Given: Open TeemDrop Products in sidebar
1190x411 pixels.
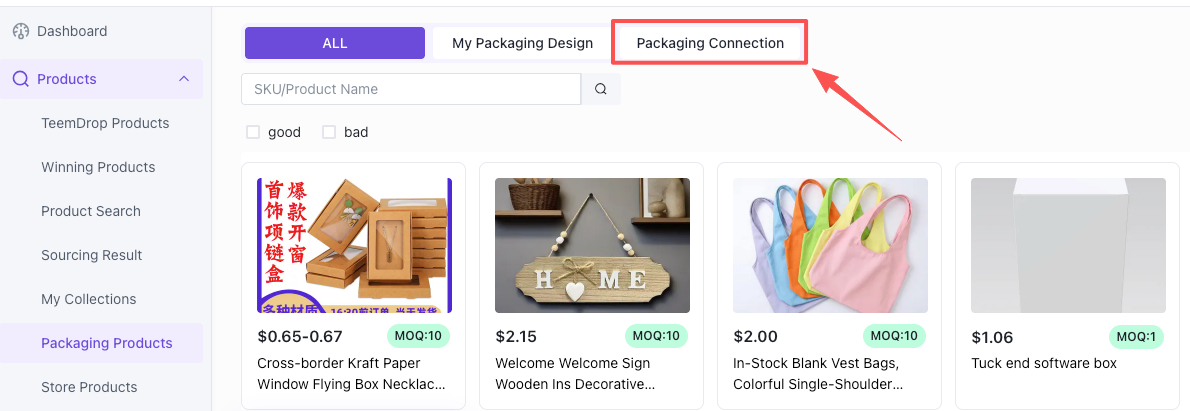Looking at the screenshot, I should [x=105, y=123].
